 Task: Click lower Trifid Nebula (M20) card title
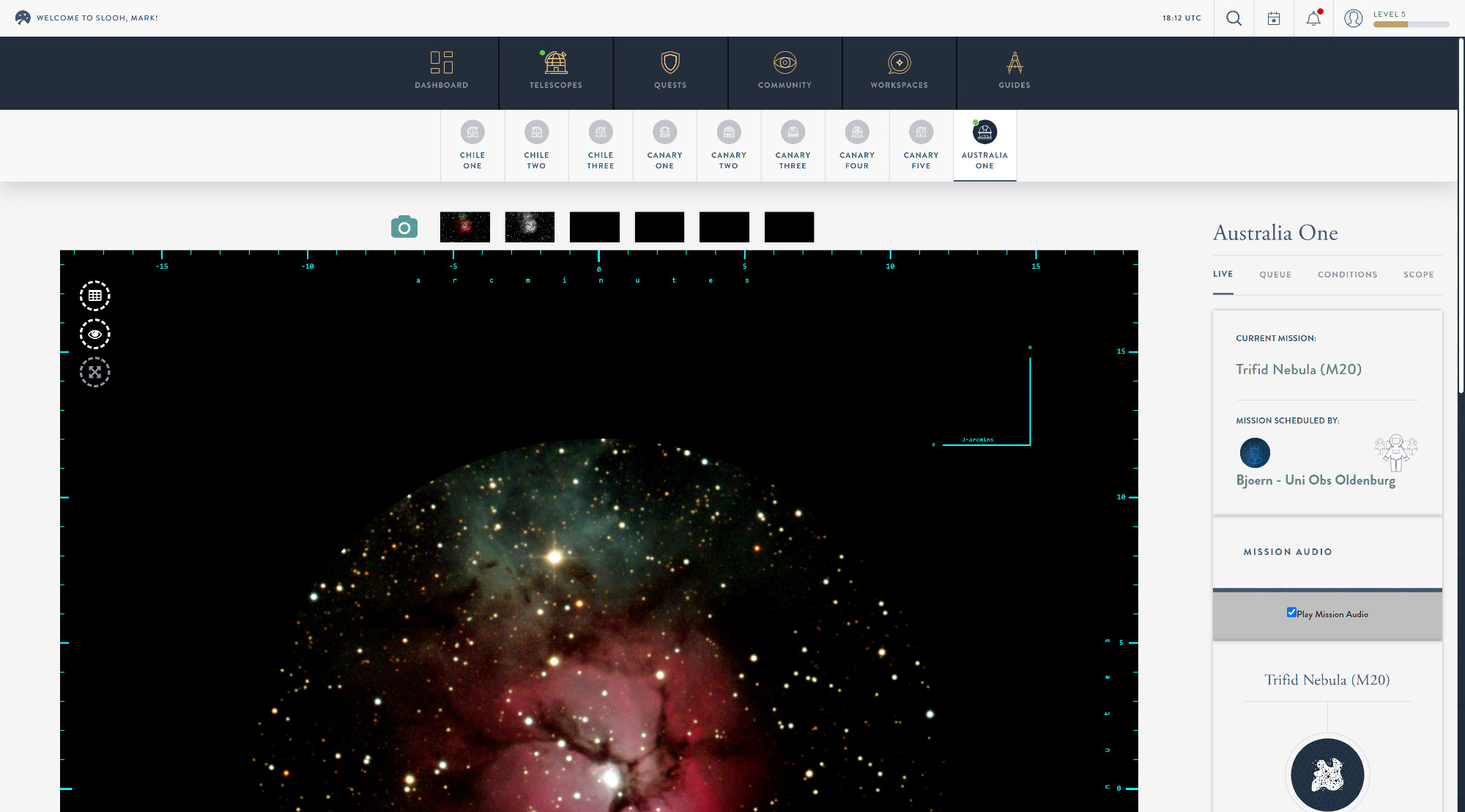coord(1327,680)
